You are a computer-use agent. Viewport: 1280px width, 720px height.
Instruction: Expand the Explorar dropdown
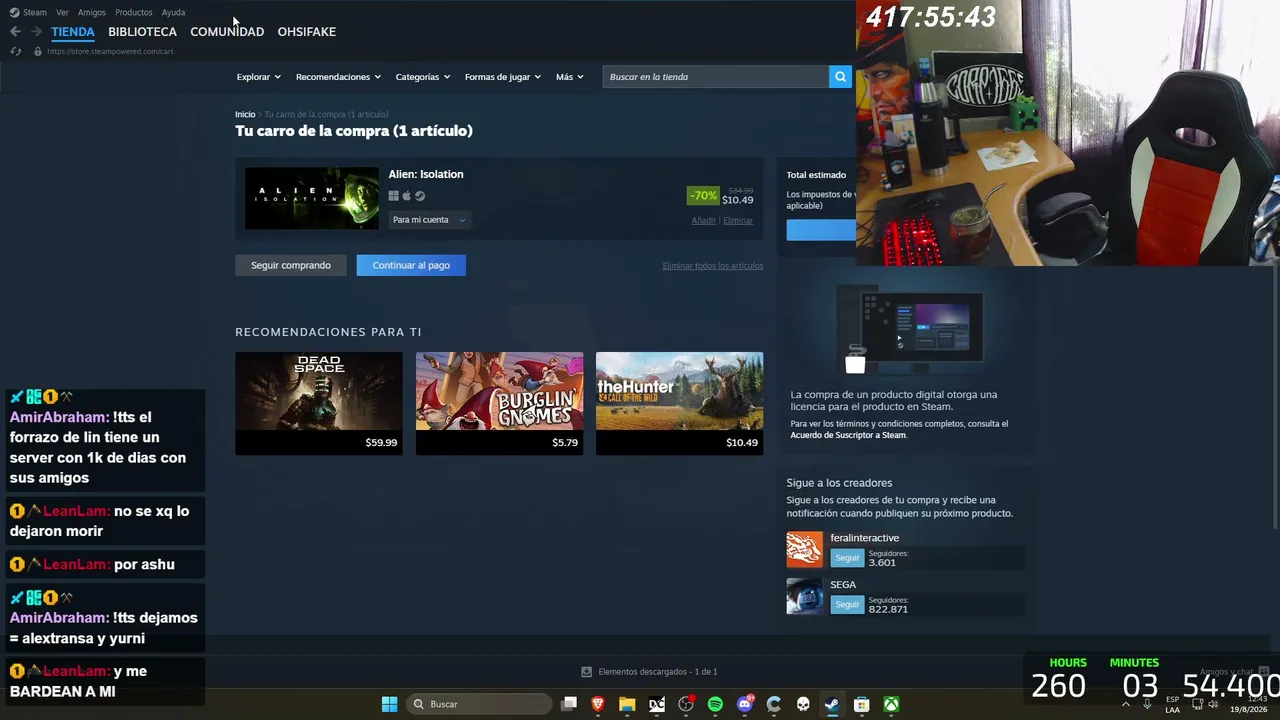[258, 77]
